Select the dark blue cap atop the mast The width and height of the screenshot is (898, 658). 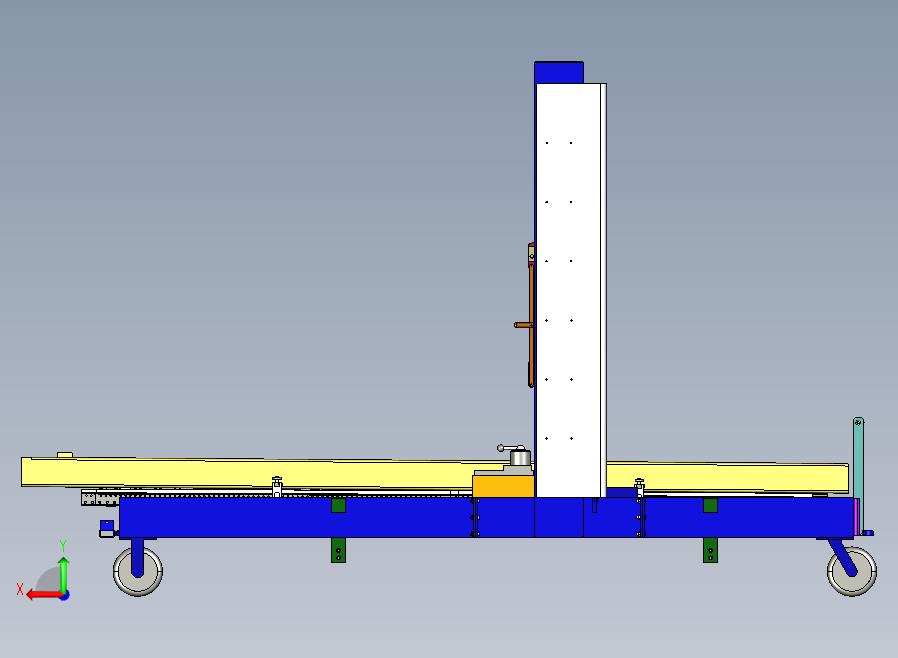[558, 70]
